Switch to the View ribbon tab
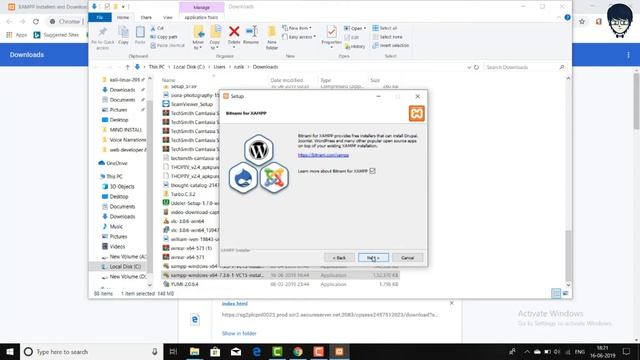 167,18
